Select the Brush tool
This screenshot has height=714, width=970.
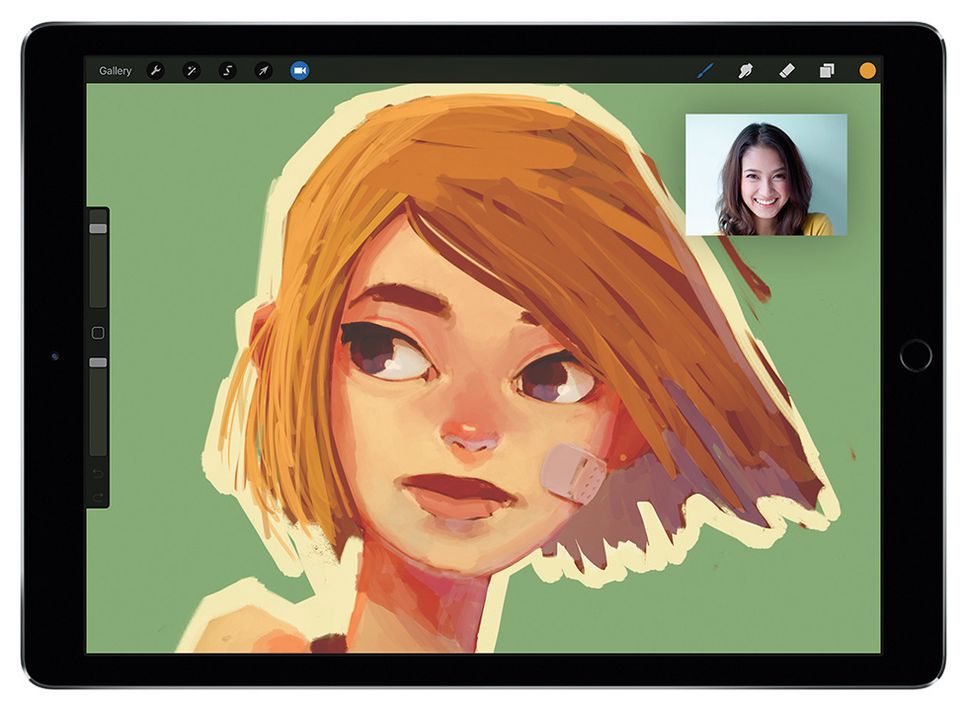pyautogui.click(x=705, y=70)
